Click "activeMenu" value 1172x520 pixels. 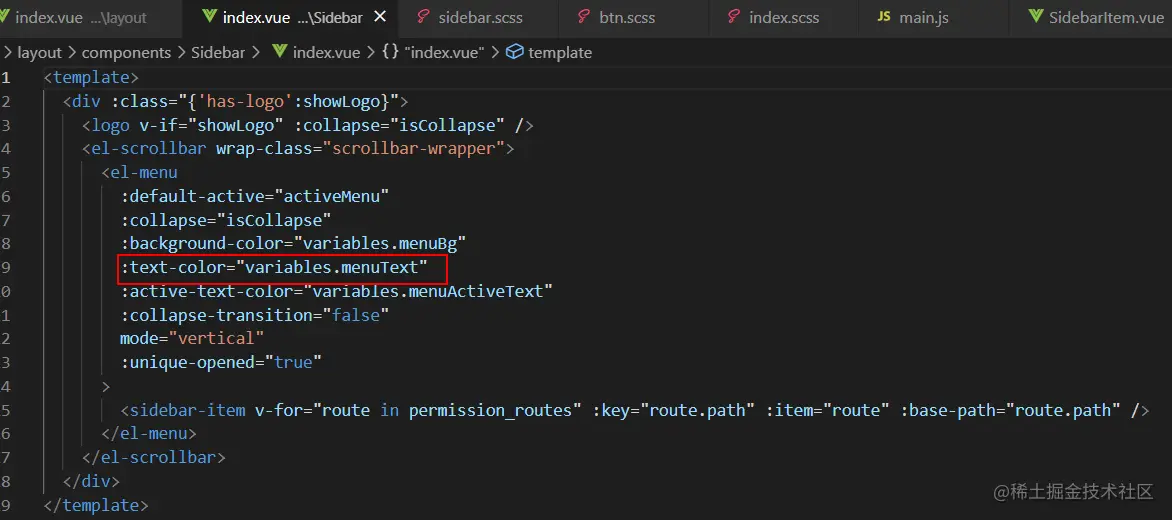coord(333,196)
